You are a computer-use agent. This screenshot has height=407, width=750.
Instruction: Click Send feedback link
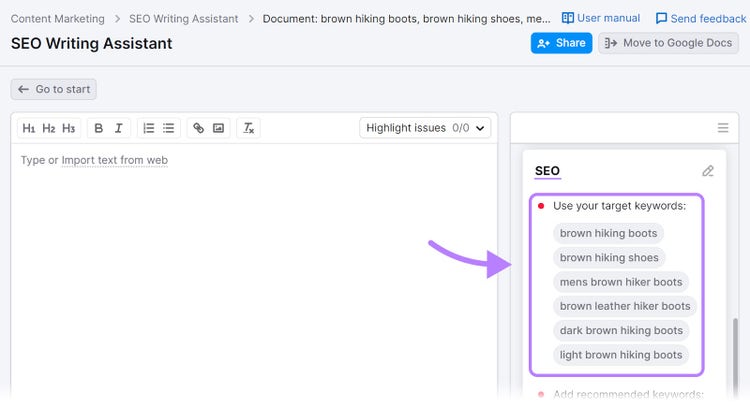point(701,19)
